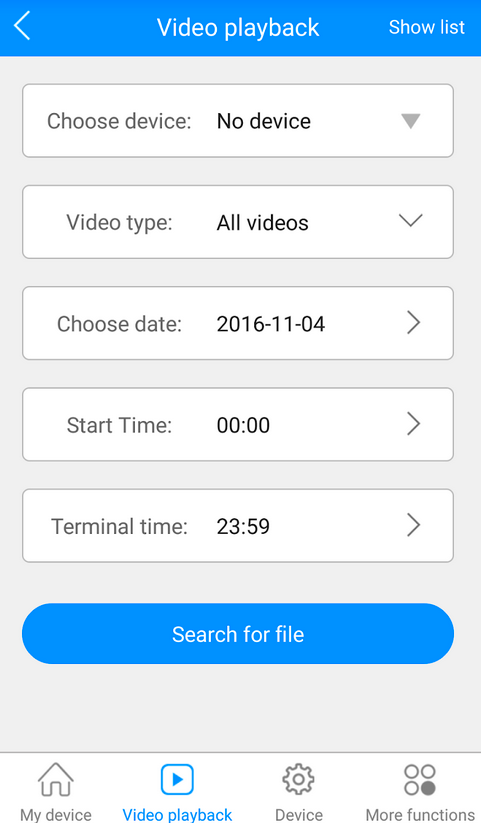This screenshot has width=481, height=823.
Task: Open More functions circles icon
Action: click(420, 779)
